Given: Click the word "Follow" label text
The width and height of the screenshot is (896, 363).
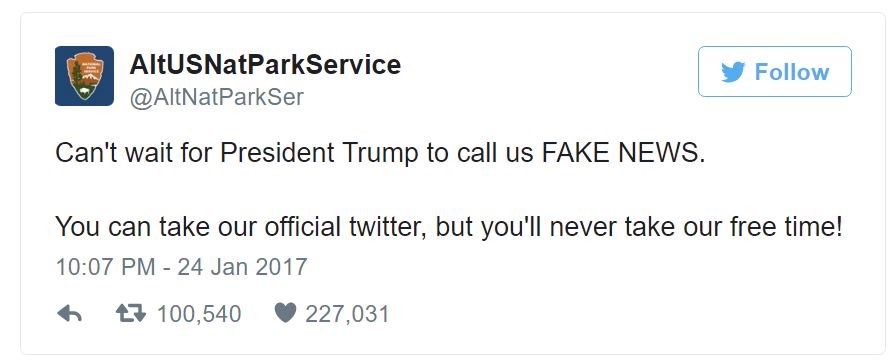Looking at the screenshot, I should [x=791, y=72].
